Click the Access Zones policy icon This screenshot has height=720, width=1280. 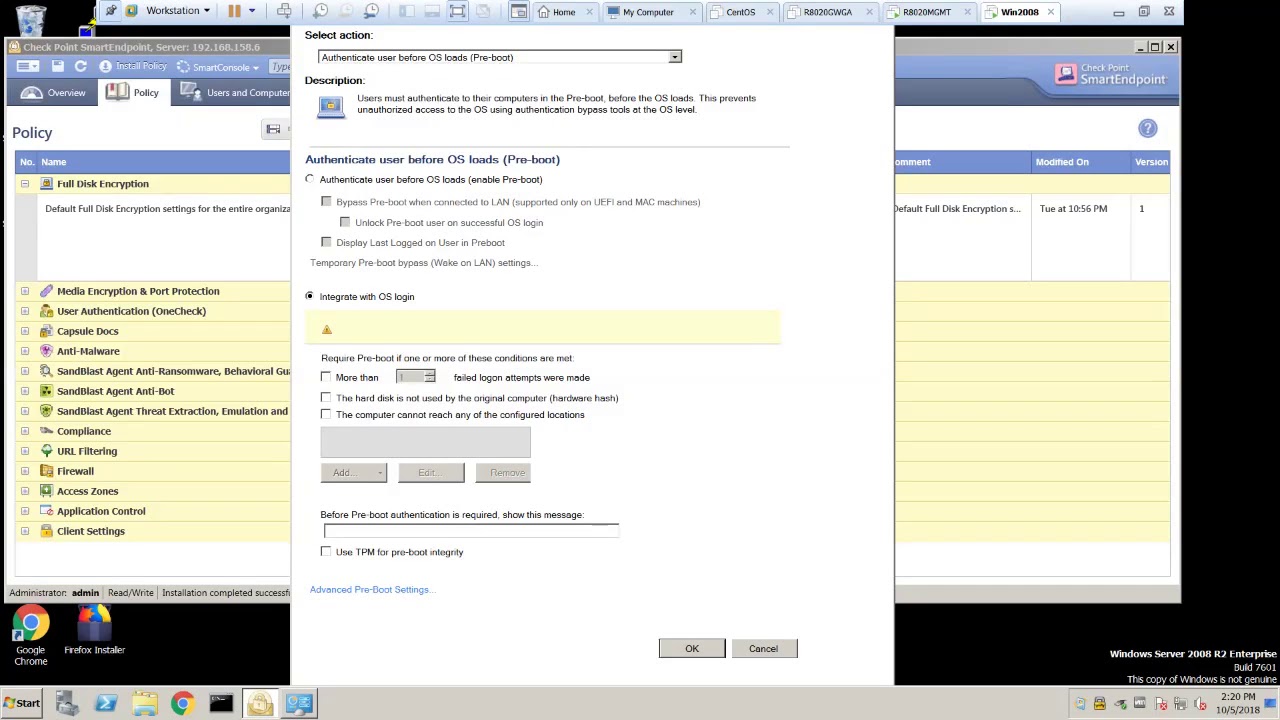tap(46, 491)
